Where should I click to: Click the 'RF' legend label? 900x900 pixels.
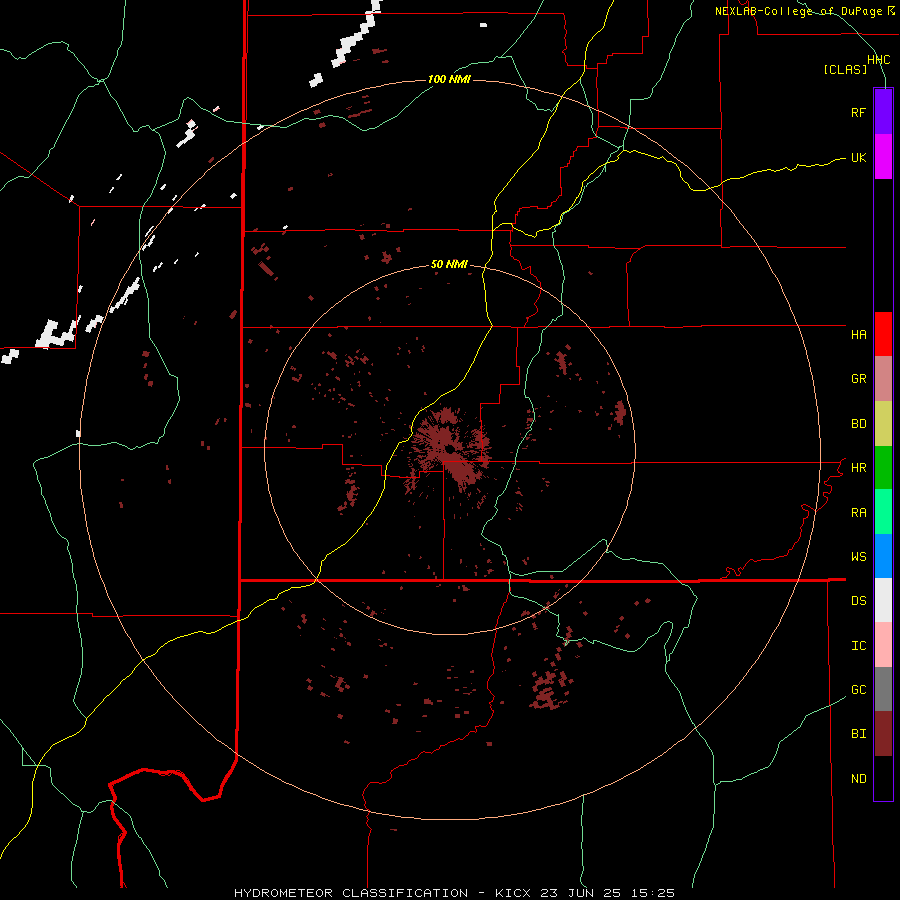click(x=858, y=112)
